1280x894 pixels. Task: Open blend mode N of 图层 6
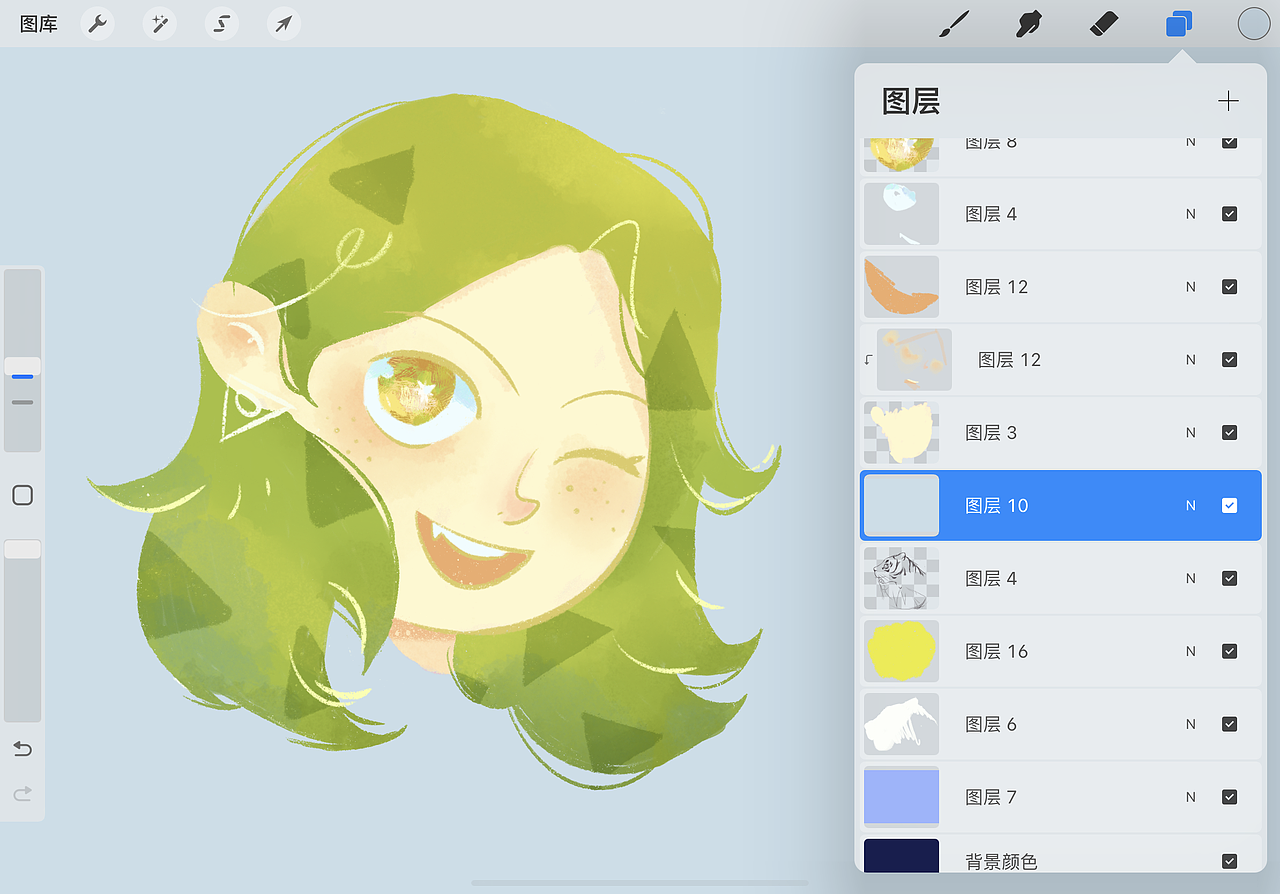click(1190, 724)
